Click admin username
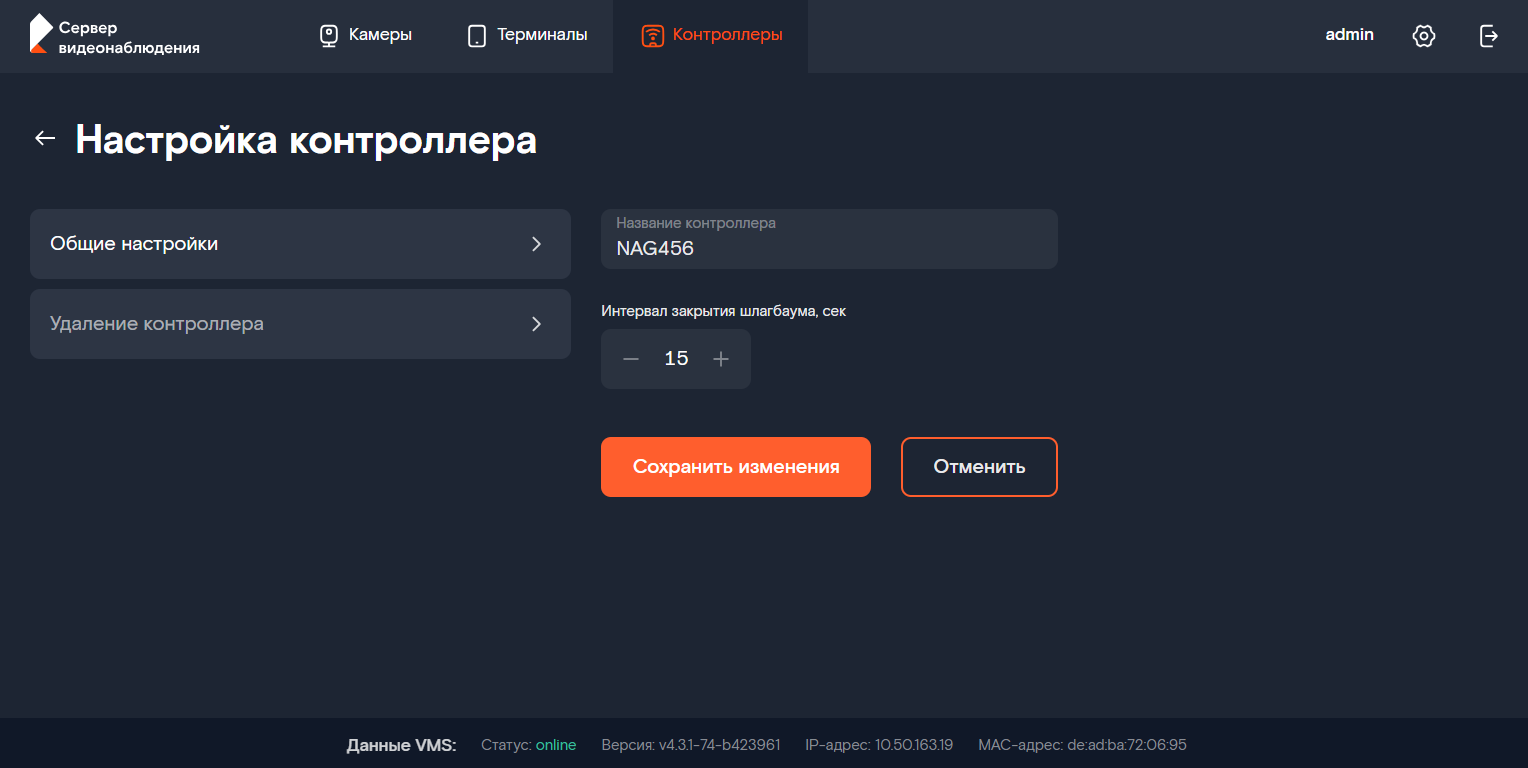Screen dimensions: 1528x768 tap(1349, 35)
